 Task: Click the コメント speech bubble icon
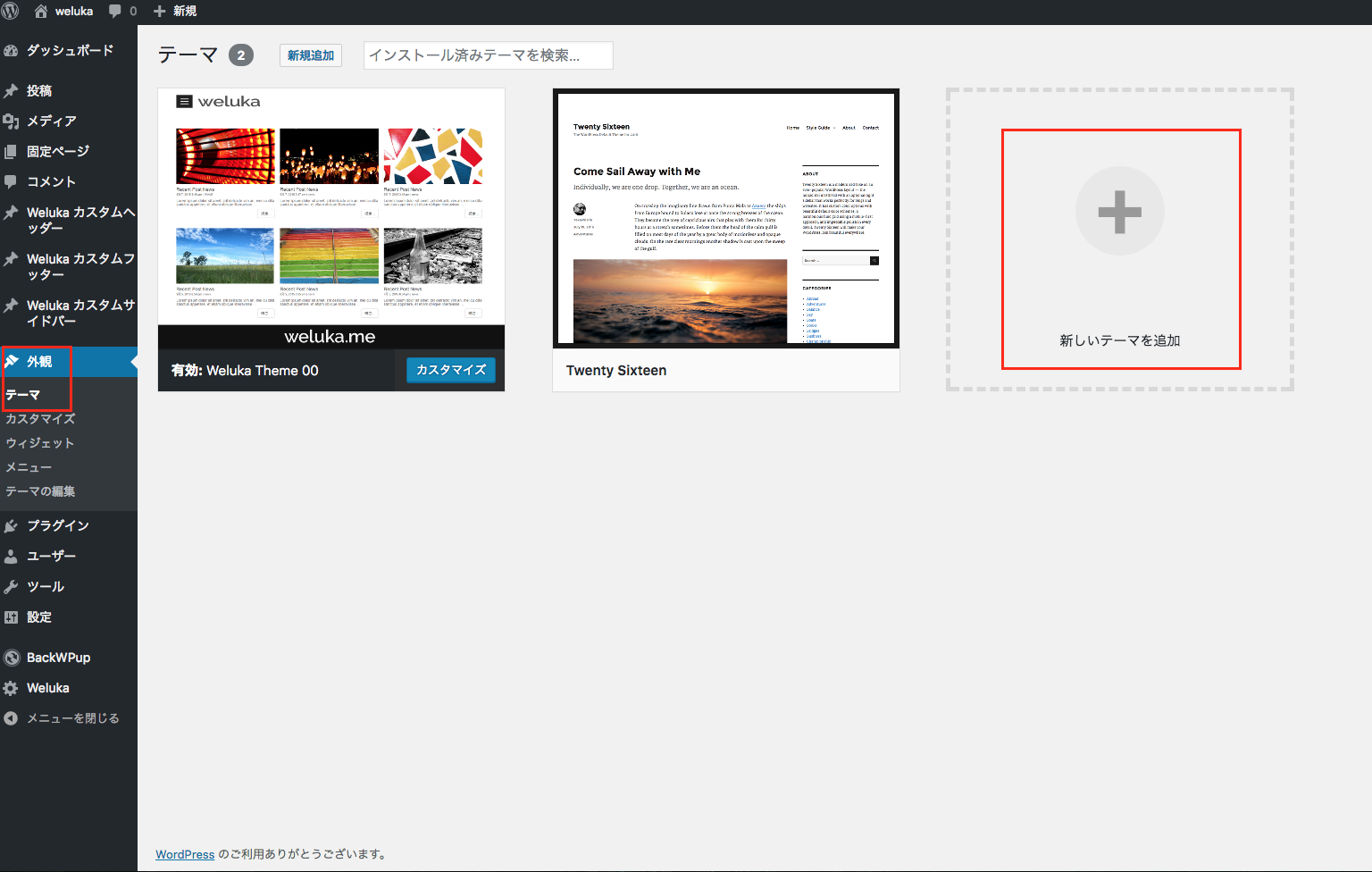11,181
